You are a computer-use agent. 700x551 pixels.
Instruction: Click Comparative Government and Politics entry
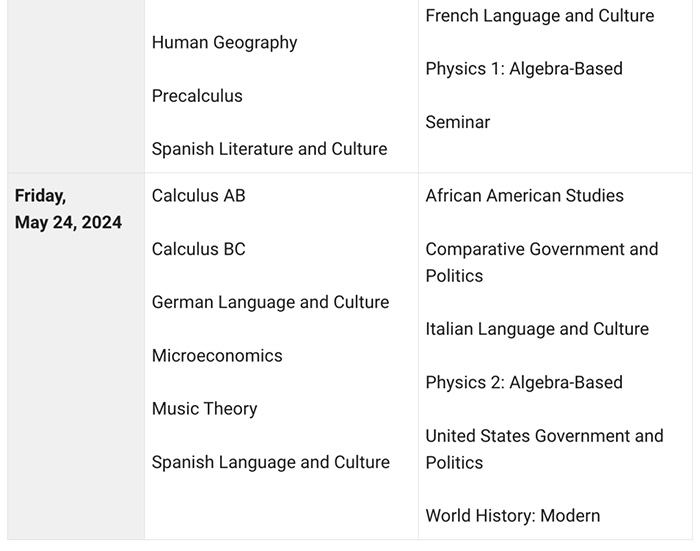[x=541, y=262]
